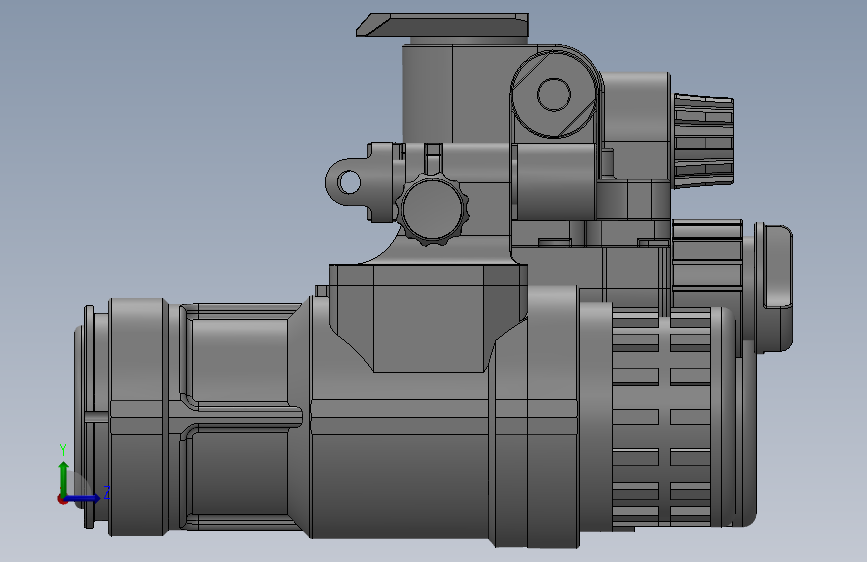The height and width of the screenshot is (562, 867).
Task: Select the ribbed slotted focus ring
Action: click(x=662, y=418)
